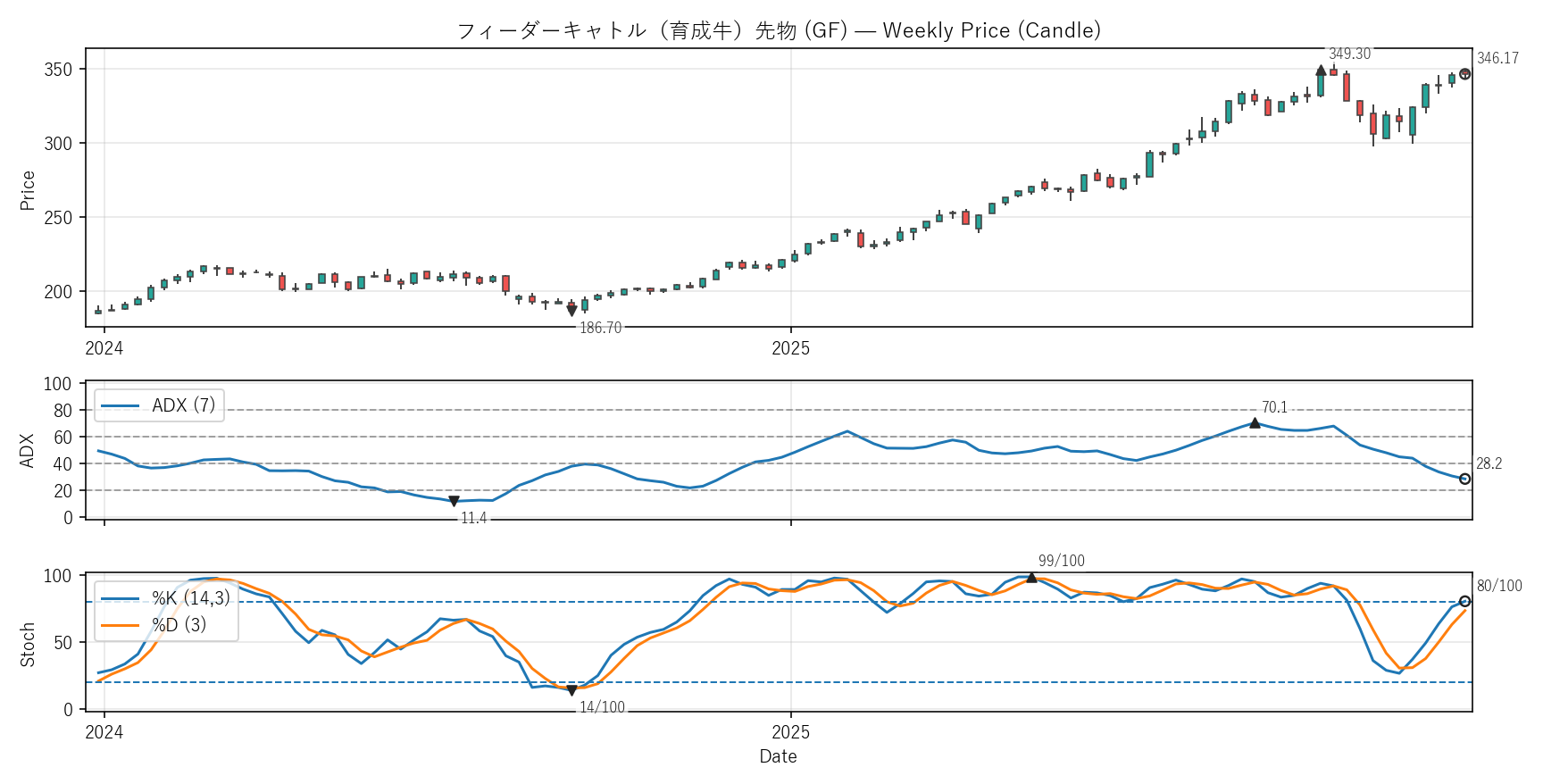Select the ADX latest value circle at 28.2
This screenshot has height=784, width=1543.
(1464, 480)
